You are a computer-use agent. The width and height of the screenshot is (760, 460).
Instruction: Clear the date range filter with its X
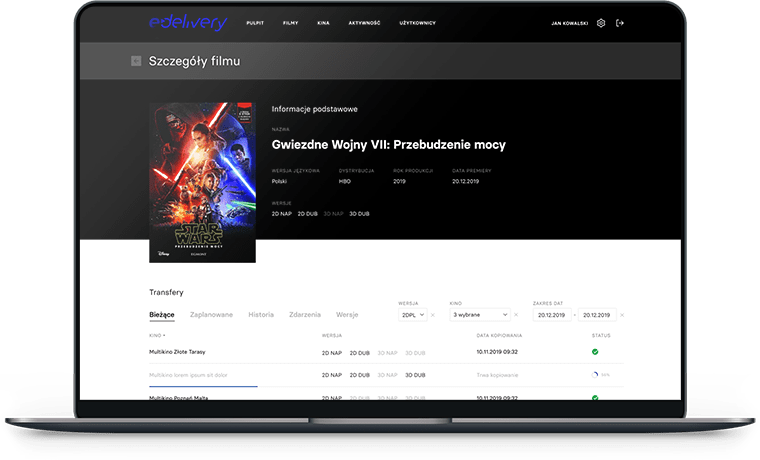coord(622,315)
